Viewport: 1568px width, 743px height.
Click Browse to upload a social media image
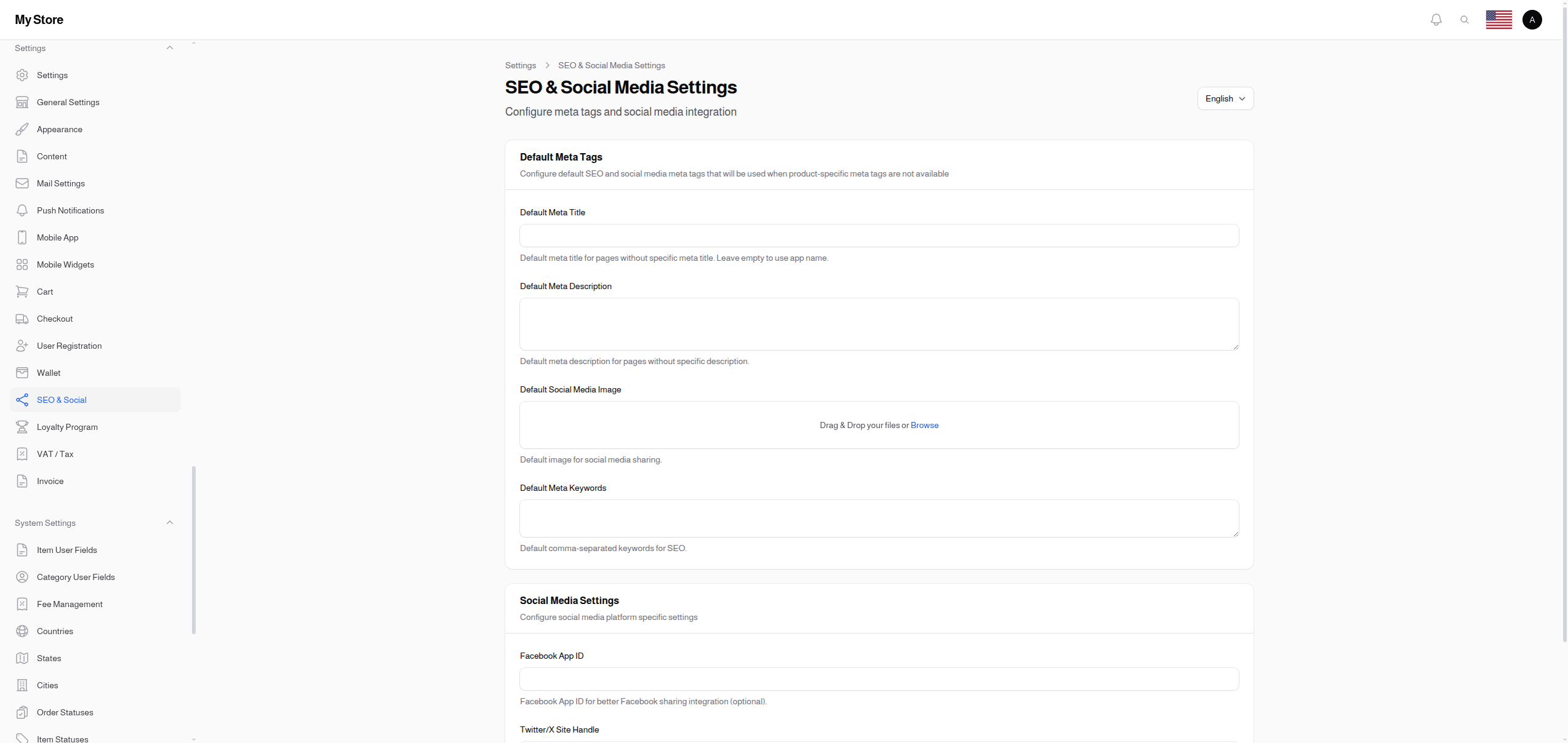click(925, 425)
